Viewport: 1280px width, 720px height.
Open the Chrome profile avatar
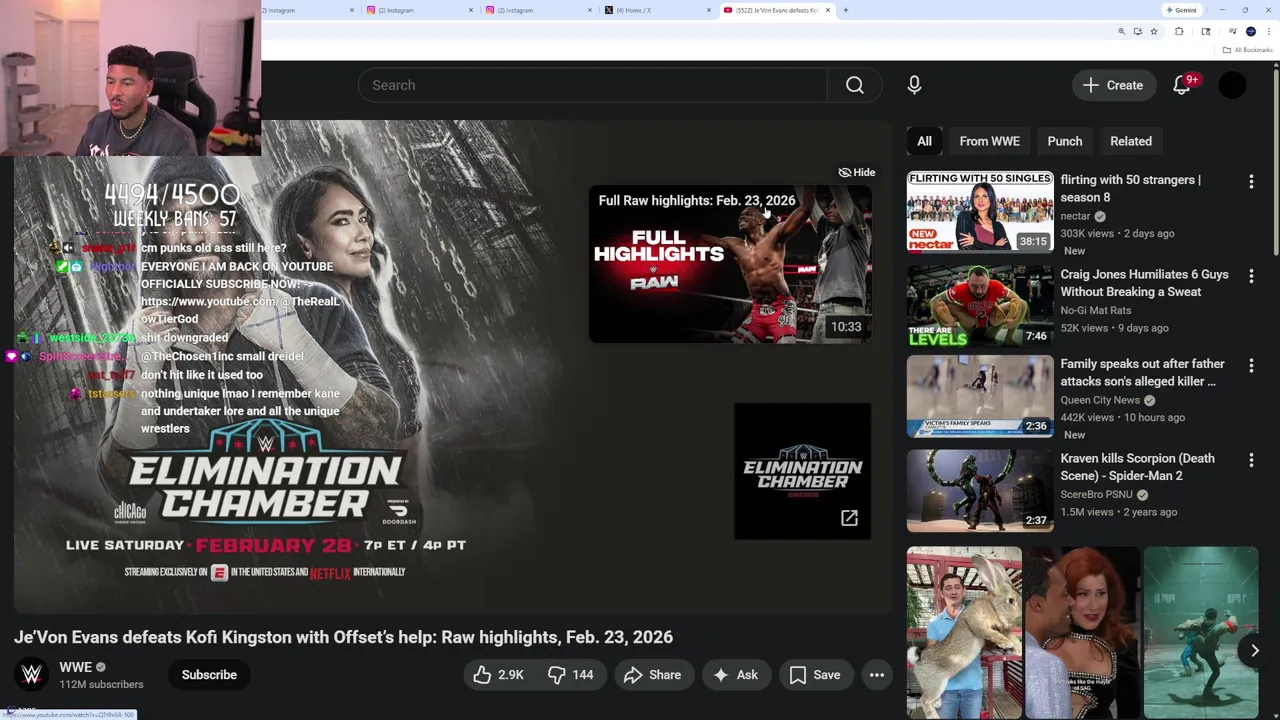pos(1251,31)
